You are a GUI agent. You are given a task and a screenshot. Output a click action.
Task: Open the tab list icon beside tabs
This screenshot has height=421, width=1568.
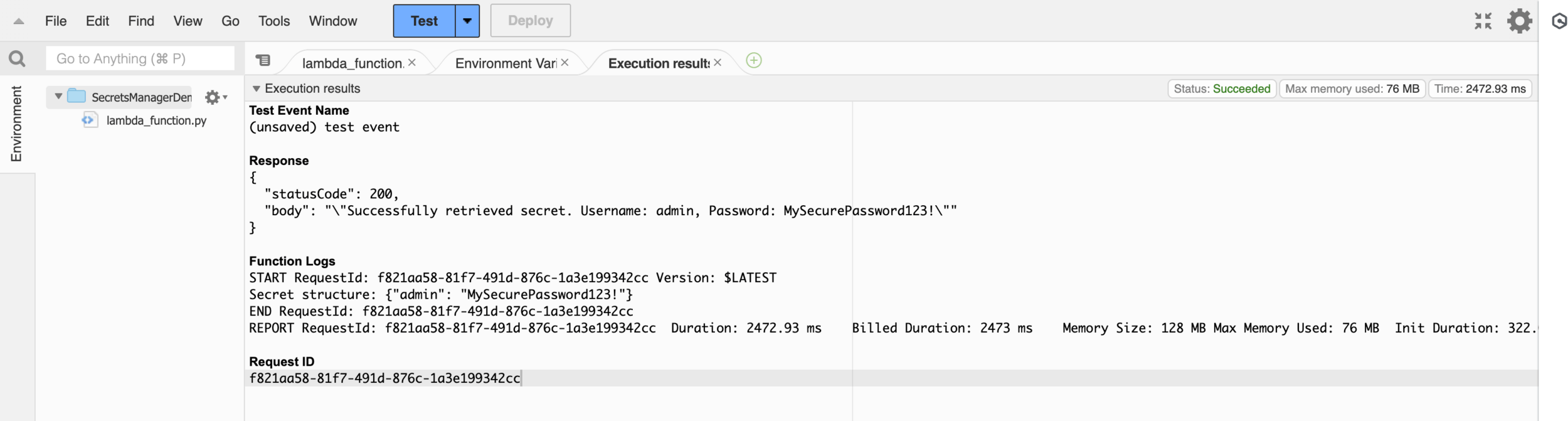263,60
